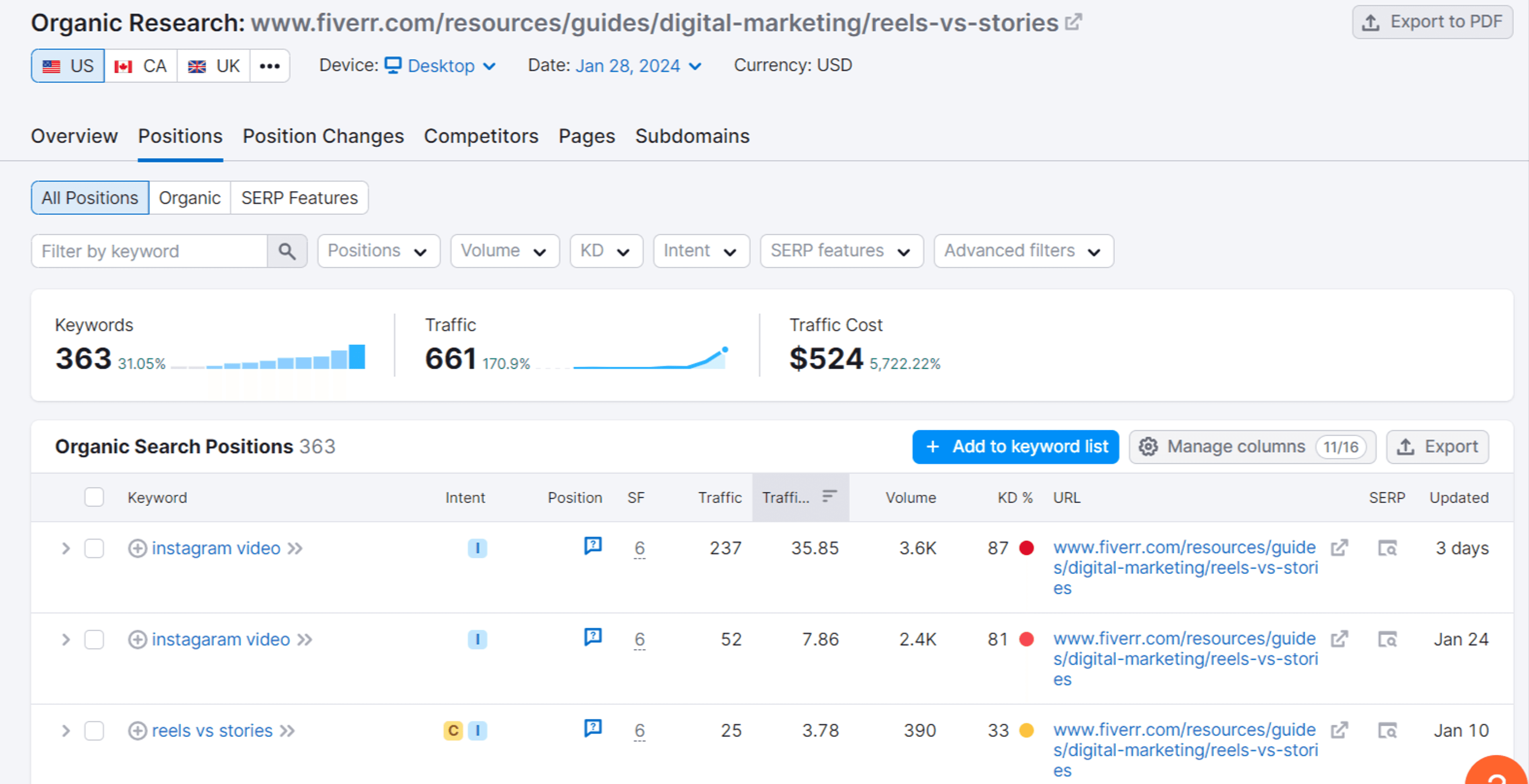Click the Export to PDF button

(1432, 22)
